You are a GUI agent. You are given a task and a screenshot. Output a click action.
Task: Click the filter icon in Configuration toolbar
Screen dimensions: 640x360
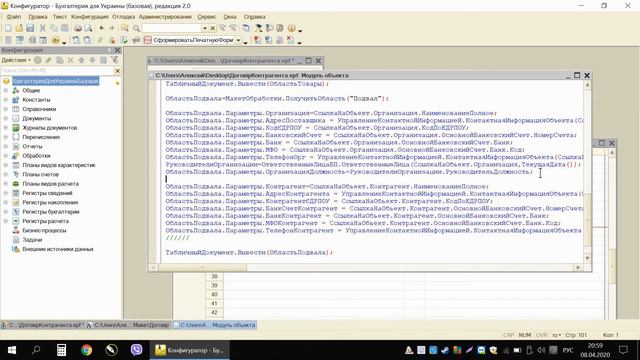pyautogui.click(x=115, y=60)
